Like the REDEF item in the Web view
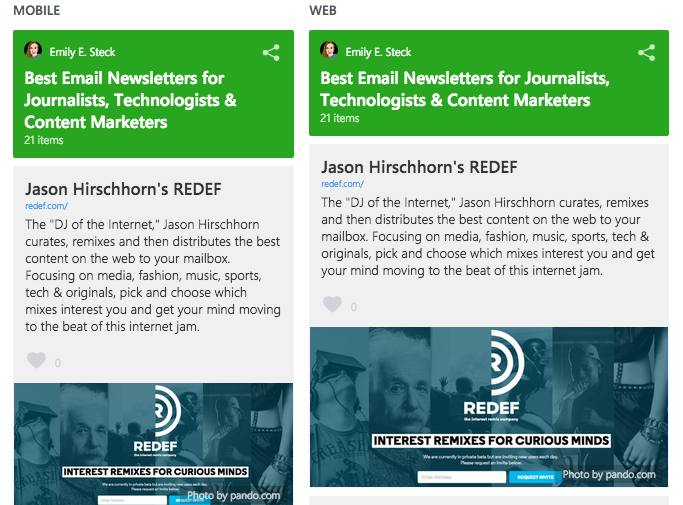The height and width of the screenshot is (505, 683). (332, 304)
